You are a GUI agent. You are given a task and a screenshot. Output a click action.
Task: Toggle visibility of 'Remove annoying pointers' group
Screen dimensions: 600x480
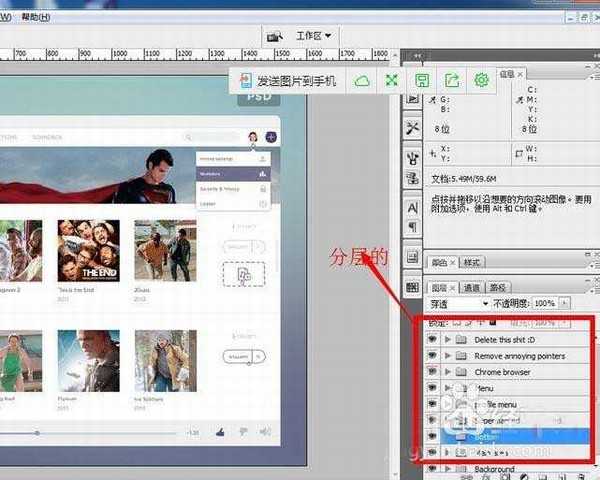(x=432, y=356)
